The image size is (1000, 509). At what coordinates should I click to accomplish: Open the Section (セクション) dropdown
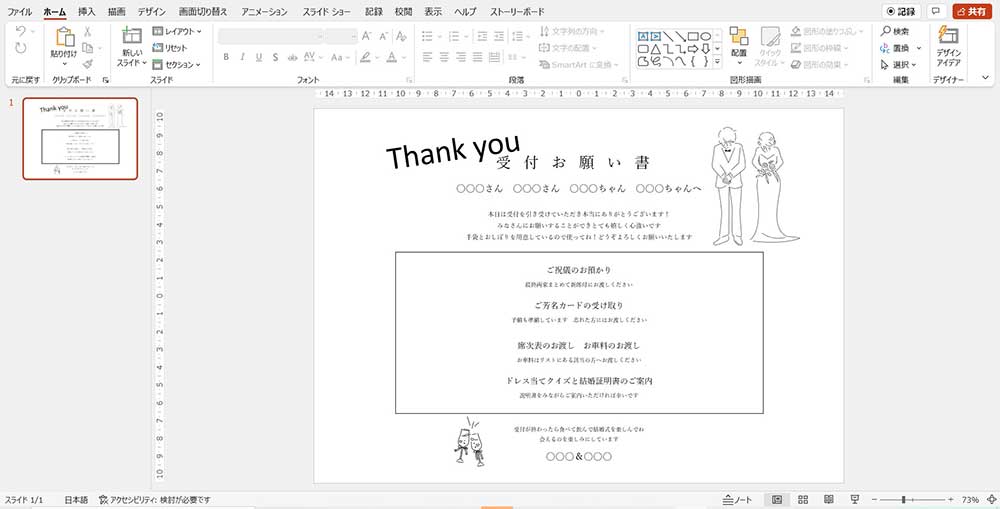point(177,64)
